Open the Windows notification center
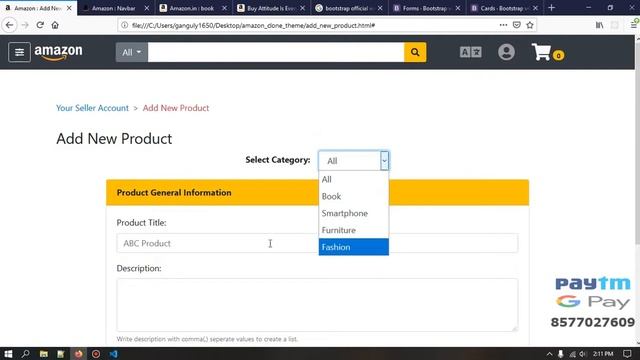Screen dimensions: 640x360 tap(627, 354)
